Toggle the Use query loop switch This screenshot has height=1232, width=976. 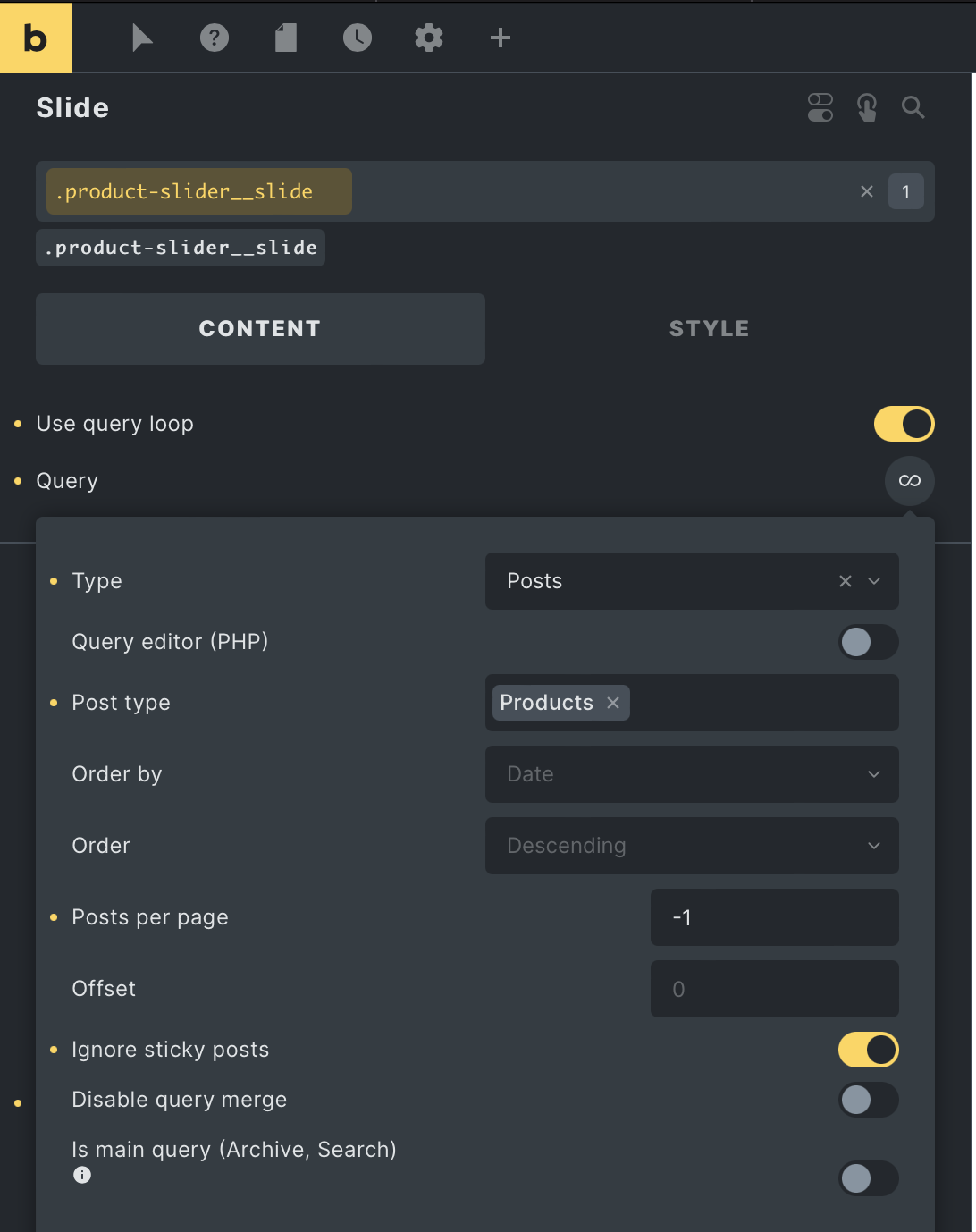pos(904,424)
